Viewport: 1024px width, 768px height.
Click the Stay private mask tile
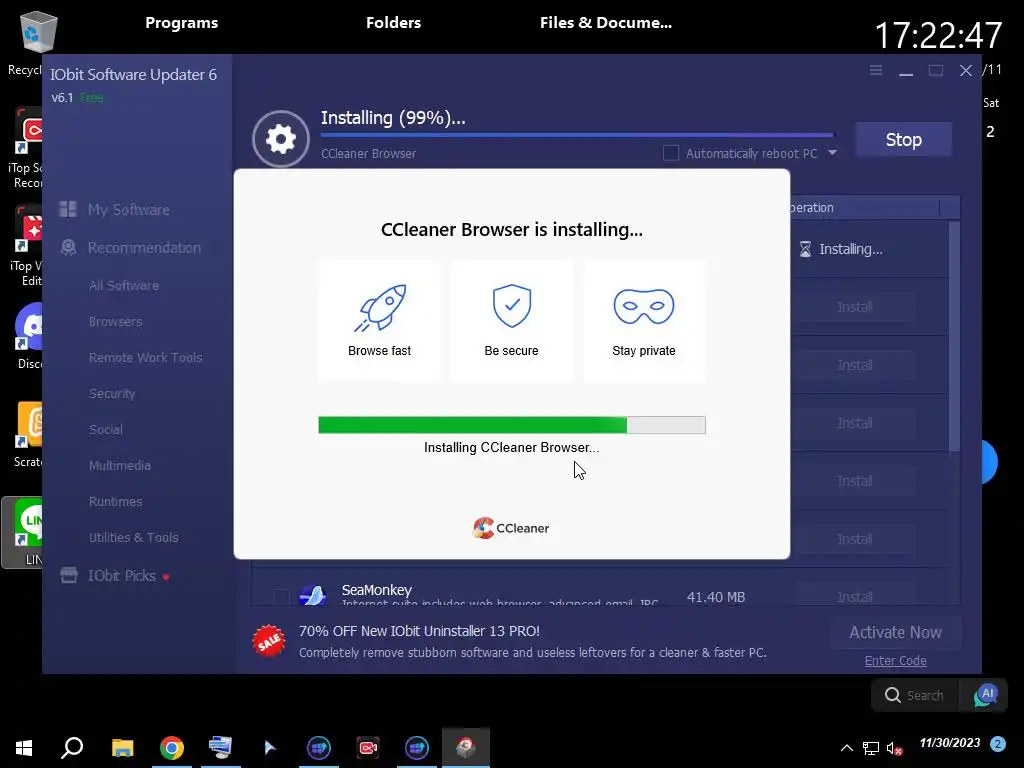coord(644,320)
